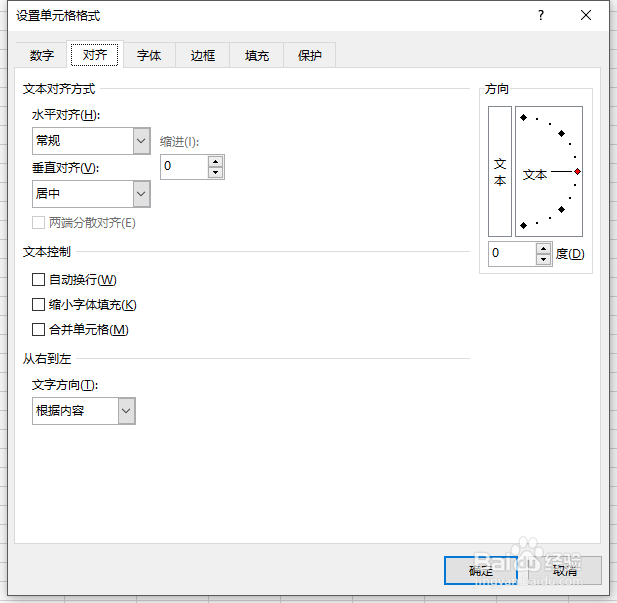The width and height of the screenshot is (617, 603).
Task: Click the degrees input field
Action: click(511, 254)
